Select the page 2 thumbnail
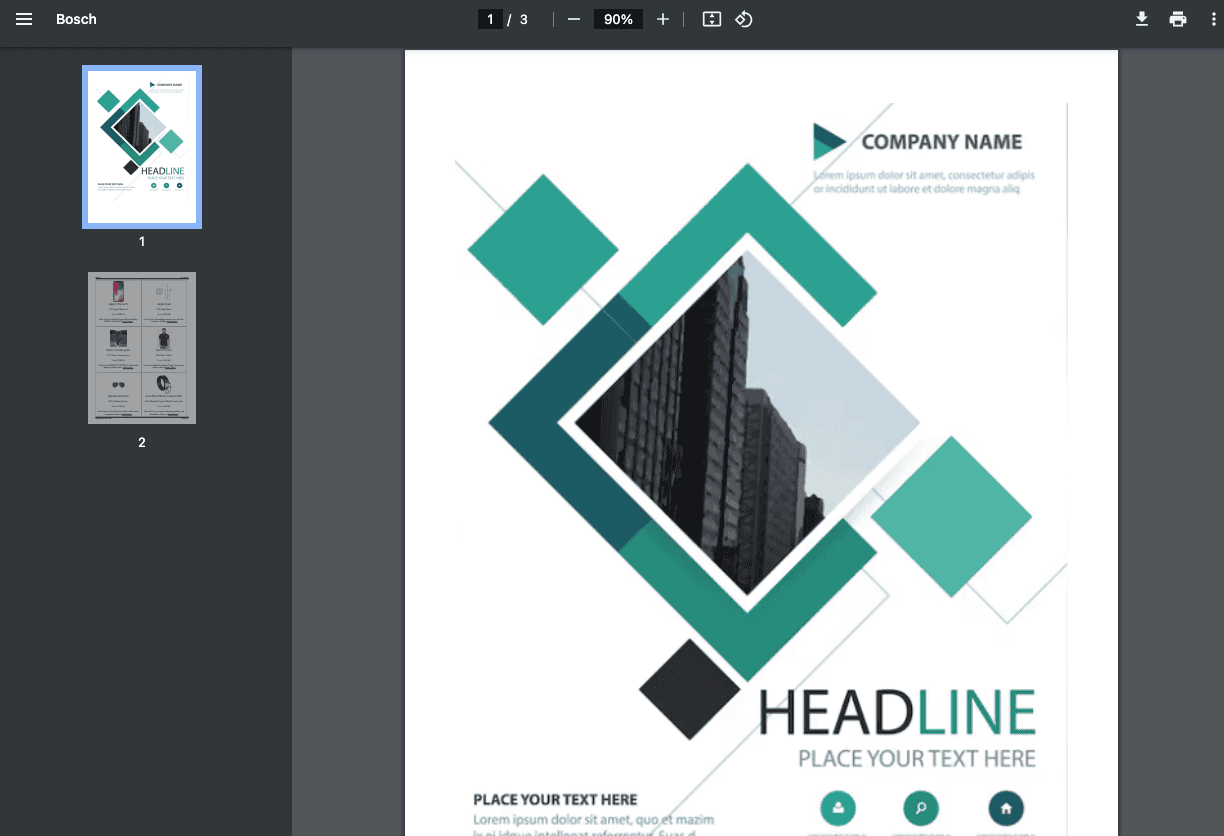This screenshot has width=1224, height=836. [141, 348]
